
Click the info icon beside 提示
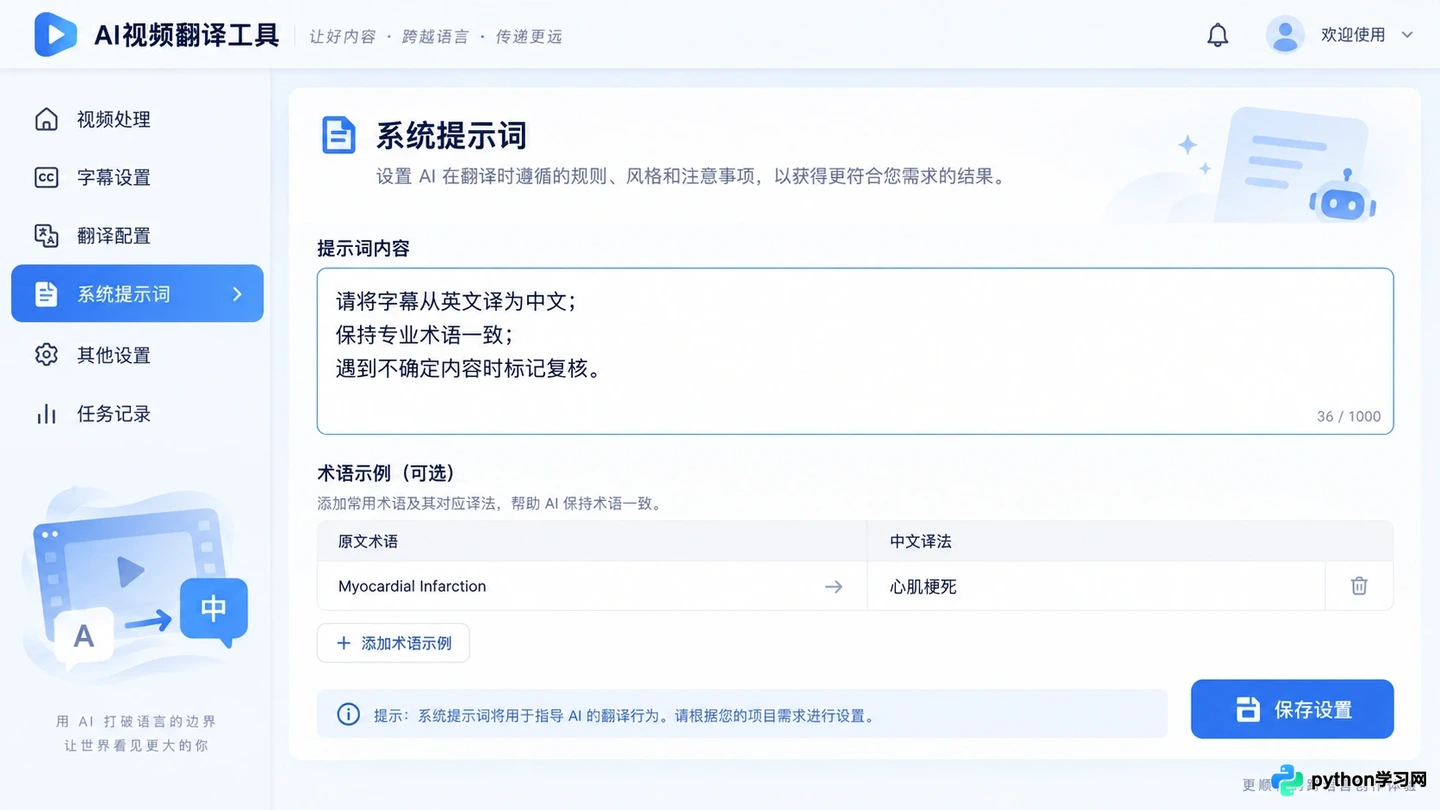pos(348,715)
